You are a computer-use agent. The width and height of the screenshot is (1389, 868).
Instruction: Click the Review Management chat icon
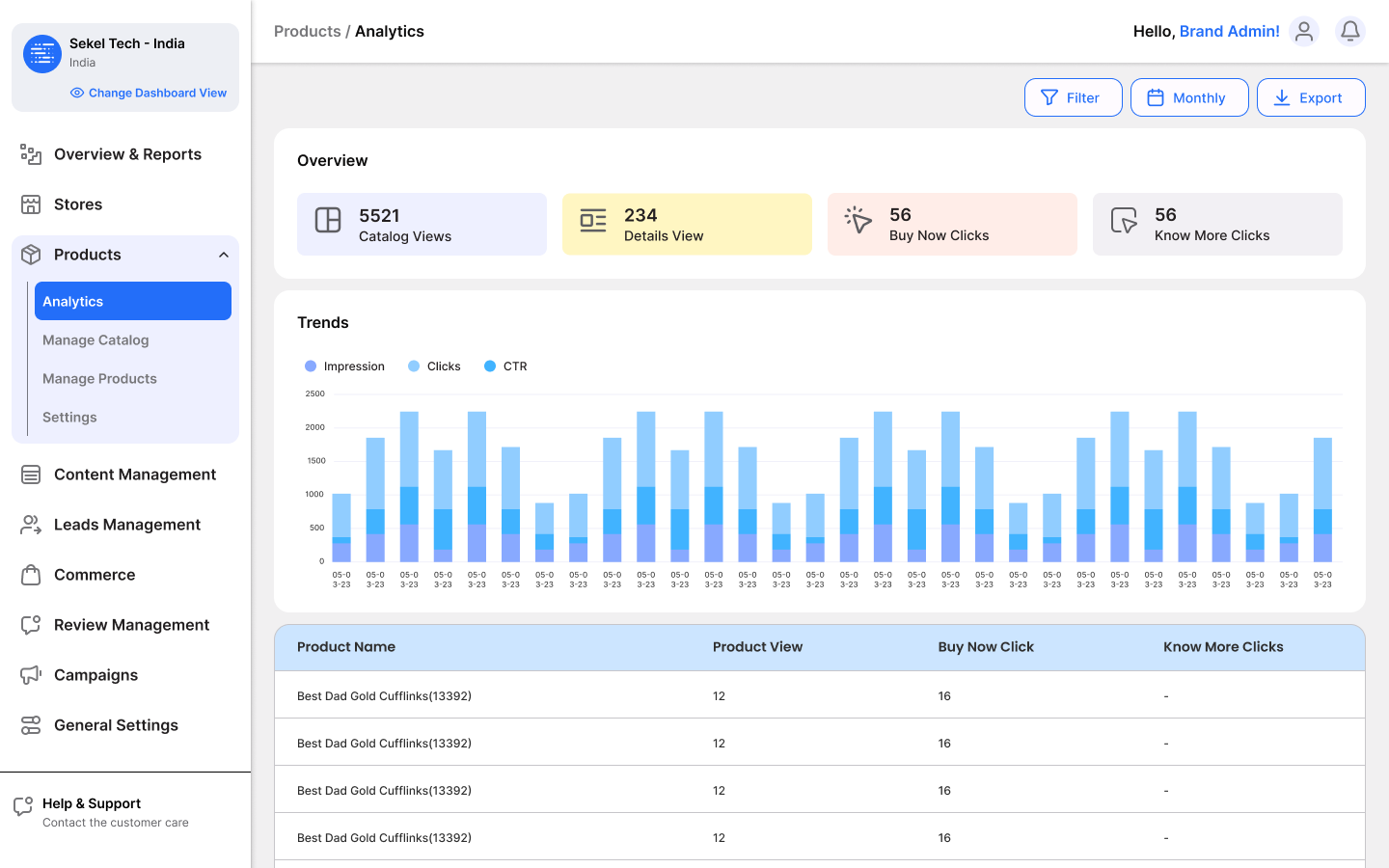(31, 625)
